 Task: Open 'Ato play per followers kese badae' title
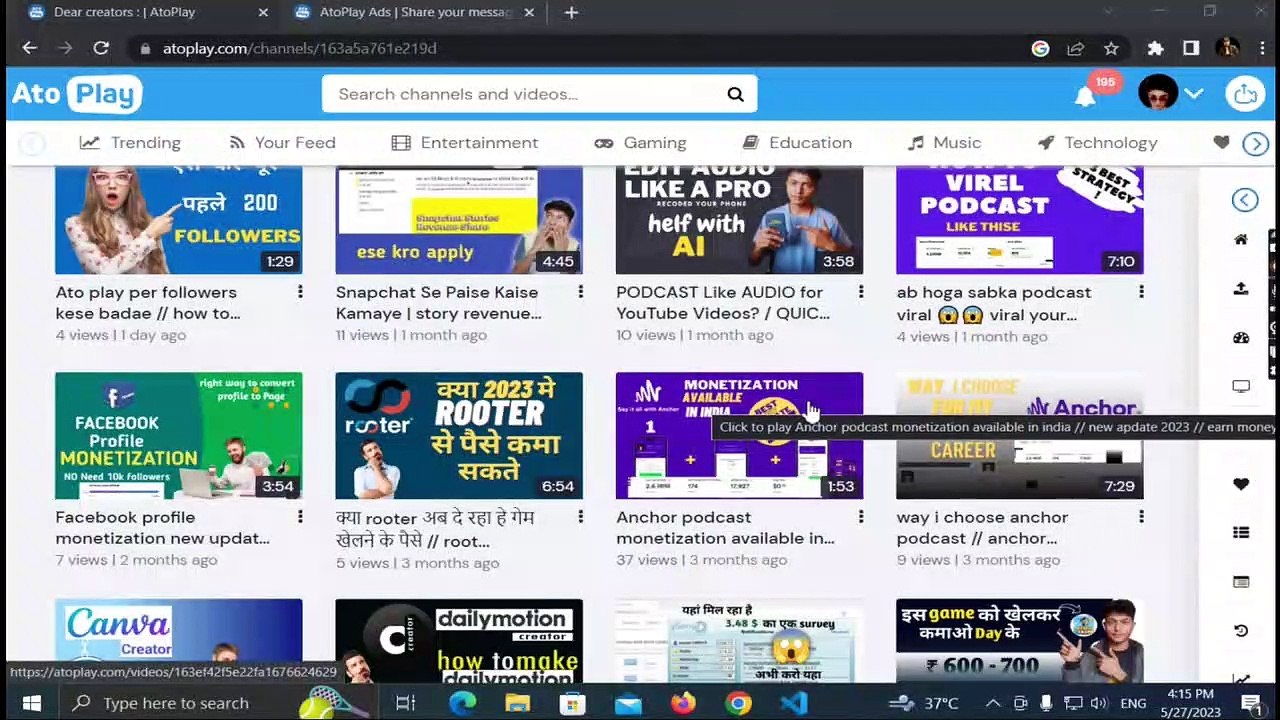(x=148, y=303)
